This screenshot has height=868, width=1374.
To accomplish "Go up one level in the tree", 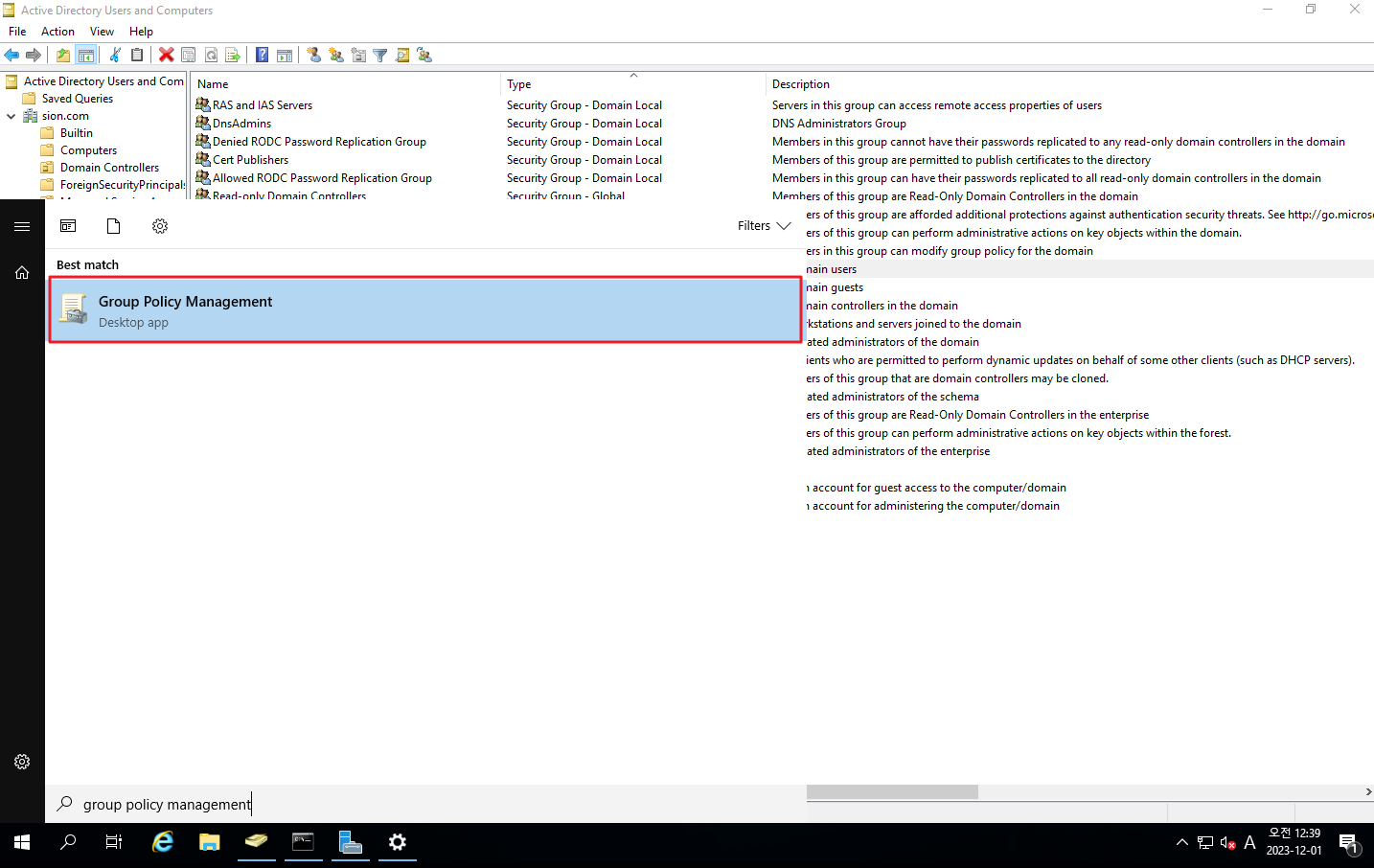I will (x=63, y=56).
